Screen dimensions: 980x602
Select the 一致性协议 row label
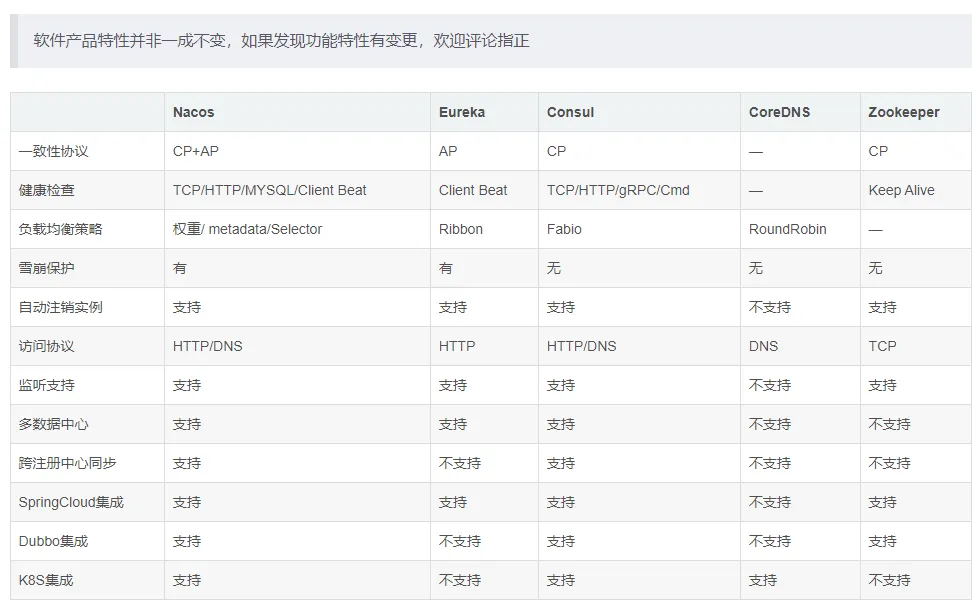(54, 151)
